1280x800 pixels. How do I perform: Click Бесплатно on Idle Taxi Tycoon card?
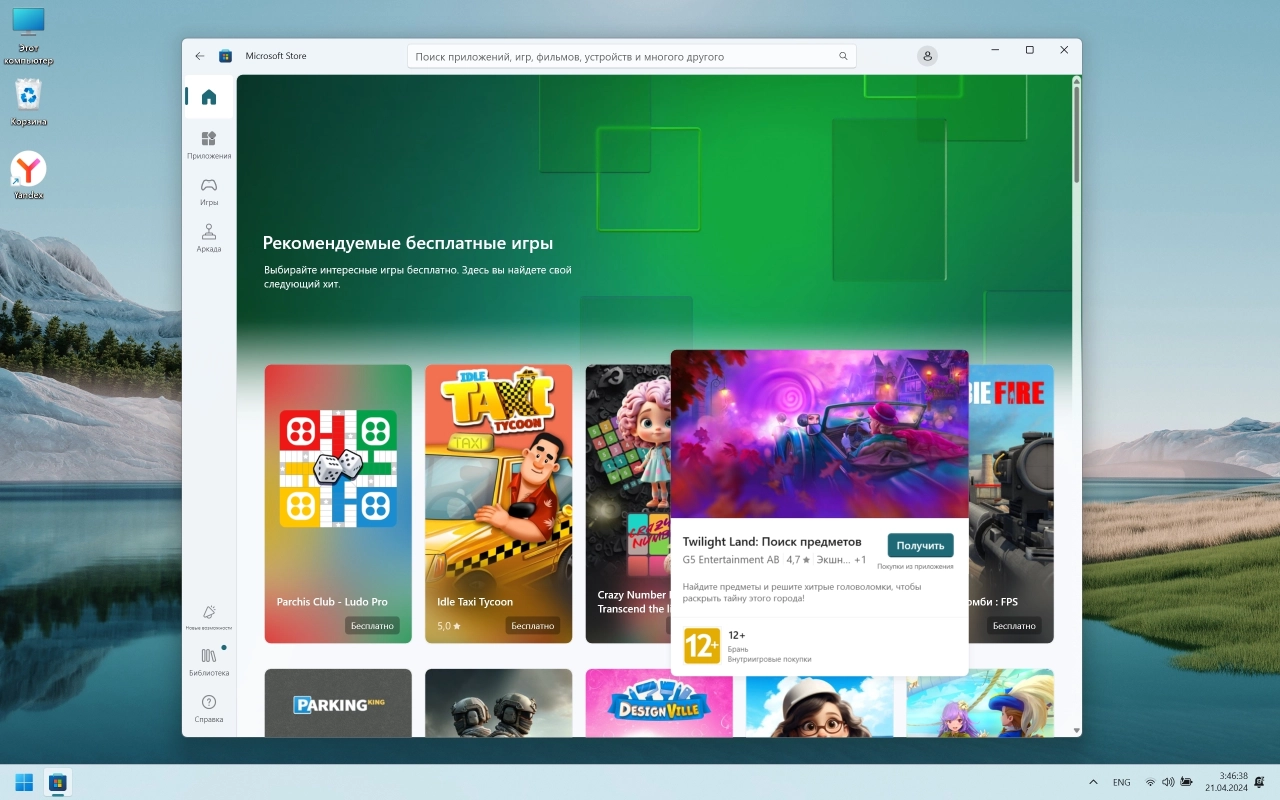tap(533, 626)
